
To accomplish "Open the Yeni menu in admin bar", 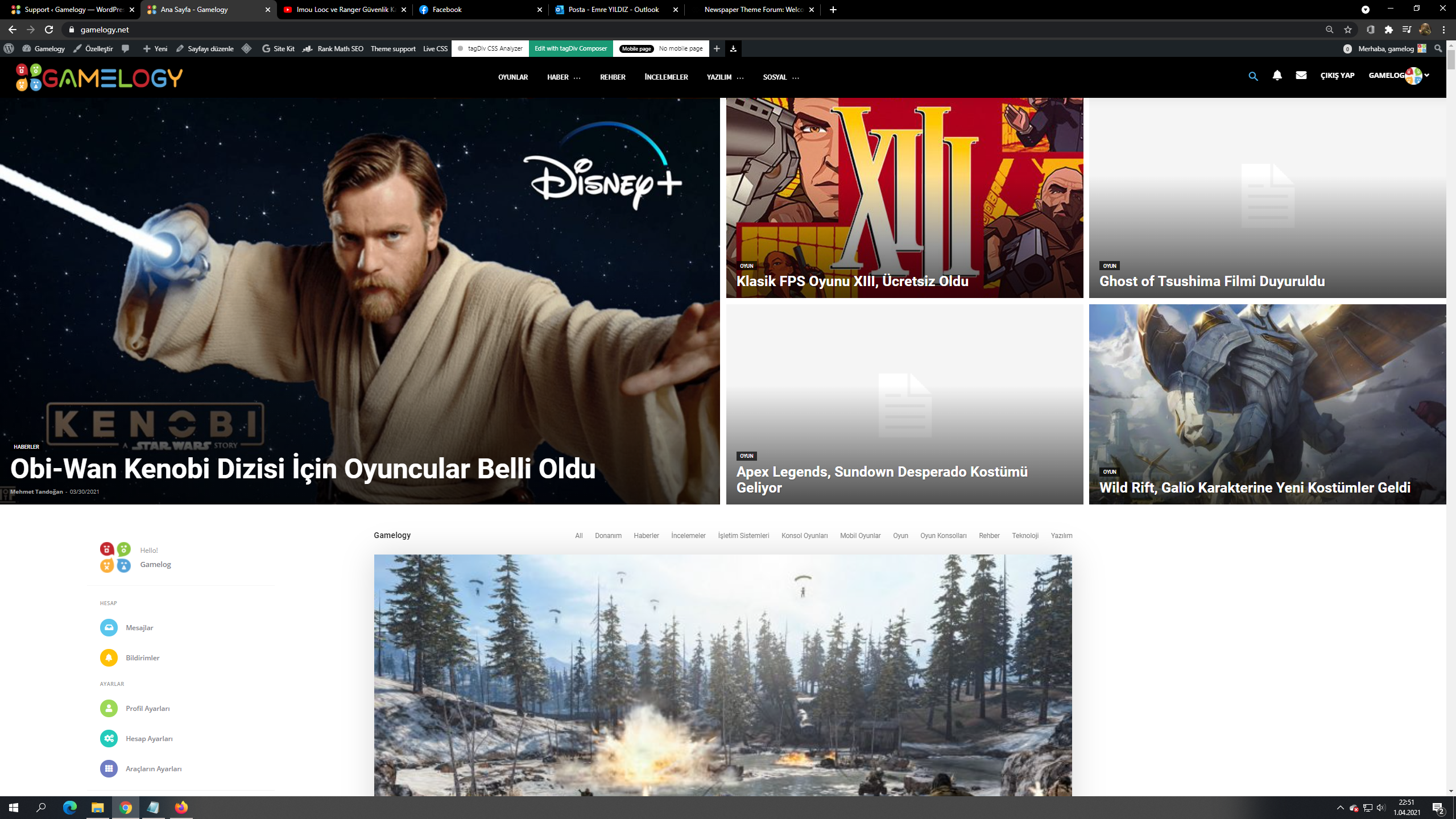I will 155,49.
